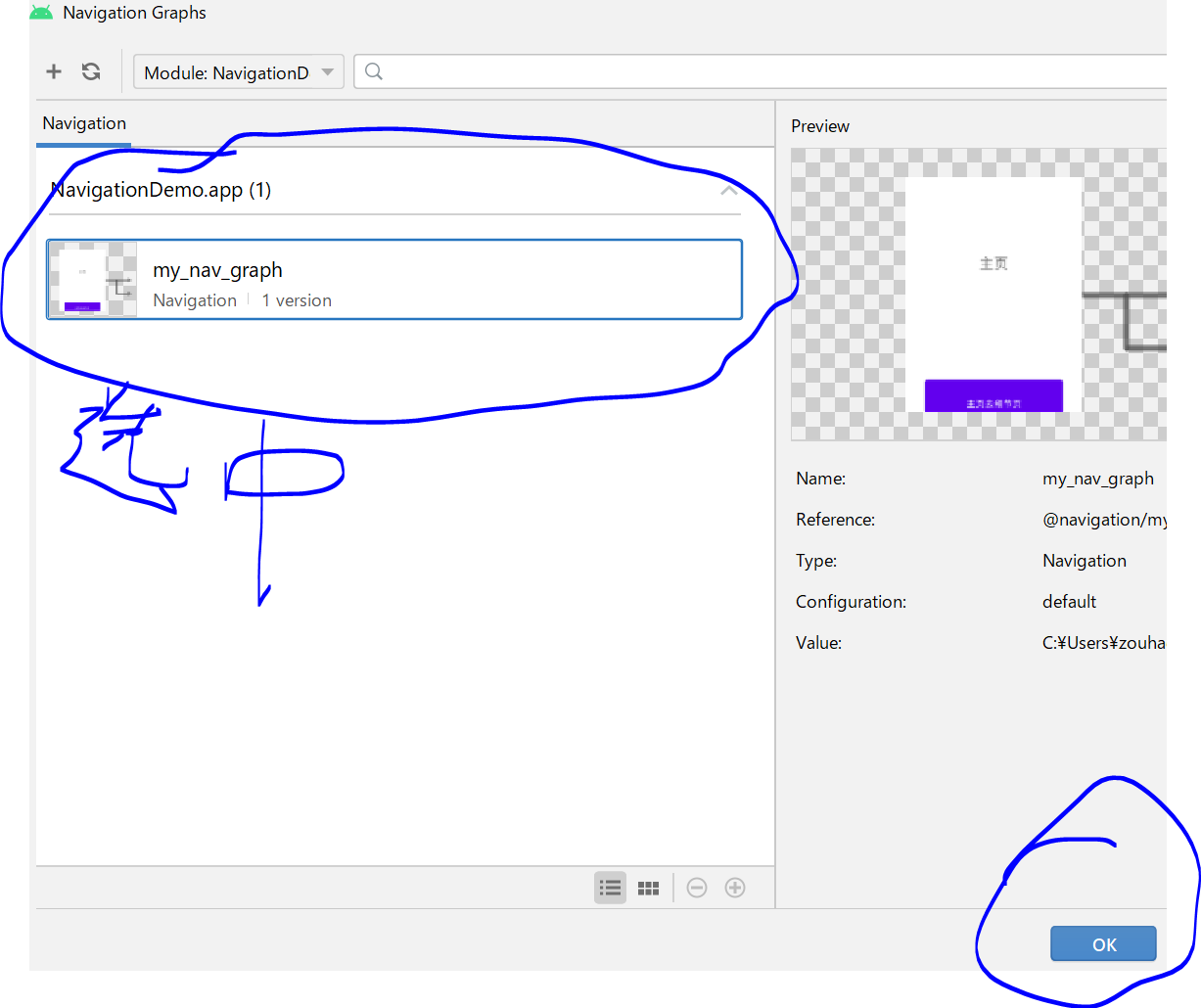Click the large Preview image
This screenshot has height=1008, width=1201.
click(x=979, y=295)
